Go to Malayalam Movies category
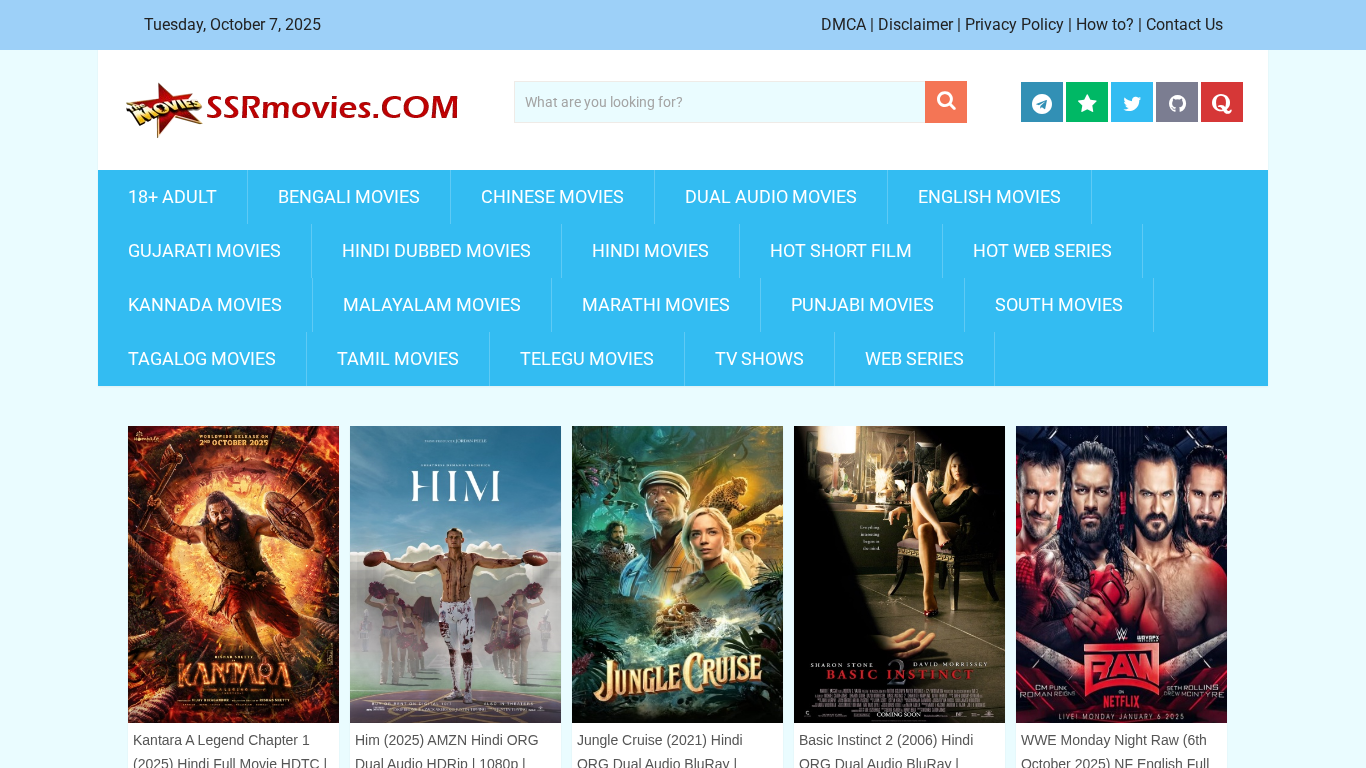Viewport: 1366px width, 768px height. [x=432, y=305]
